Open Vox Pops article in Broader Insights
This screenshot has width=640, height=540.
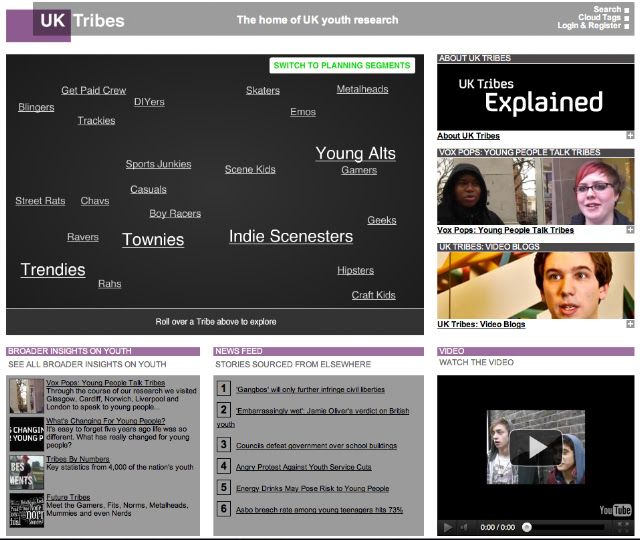pyautogui.click(x=106, y=382)
